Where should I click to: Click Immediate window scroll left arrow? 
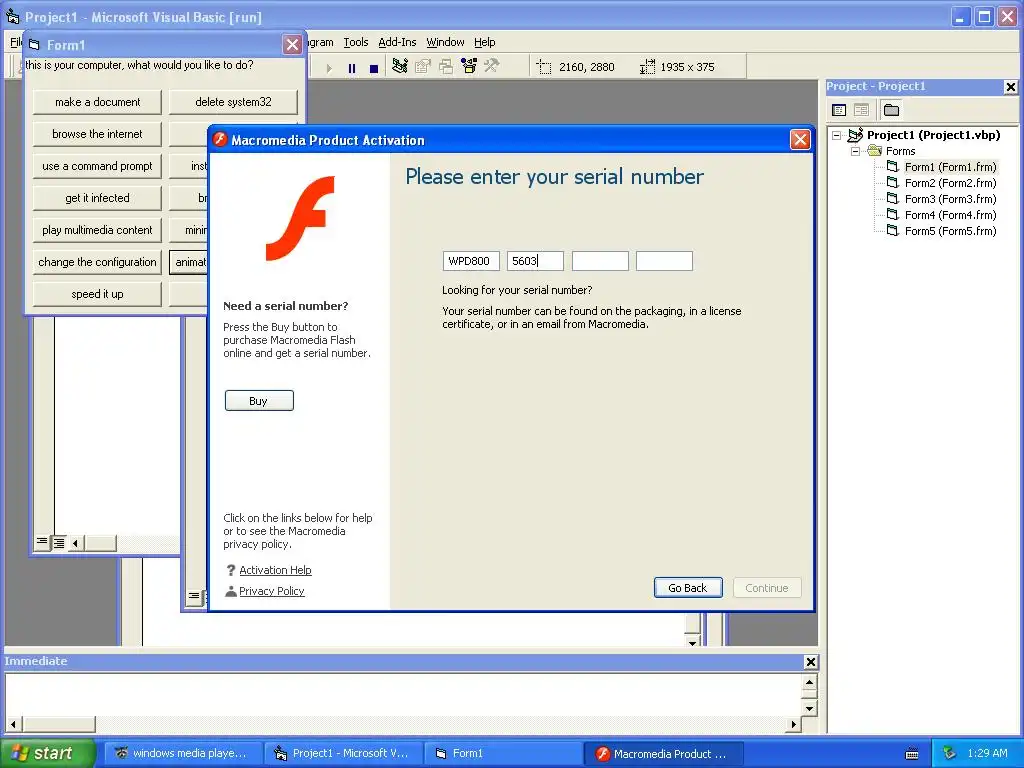tap(13, 724)
